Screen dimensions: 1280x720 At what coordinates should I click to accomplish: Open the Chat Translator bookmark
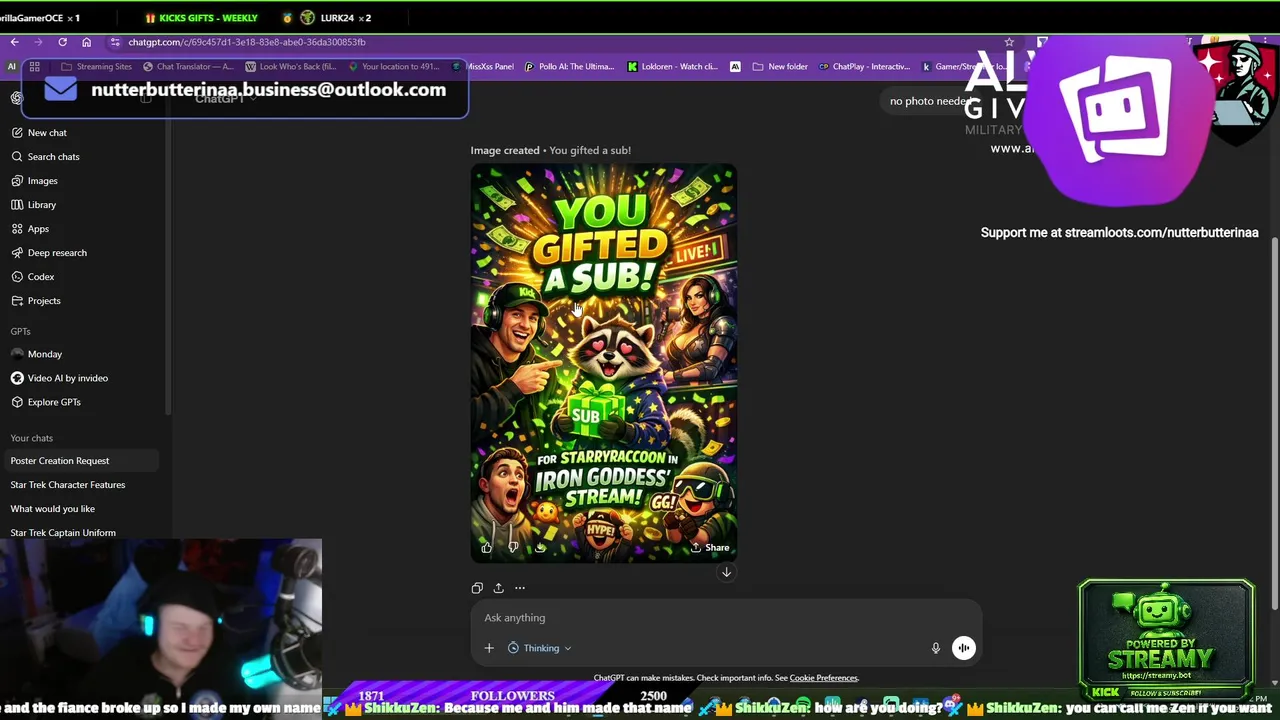click(187, 66)
